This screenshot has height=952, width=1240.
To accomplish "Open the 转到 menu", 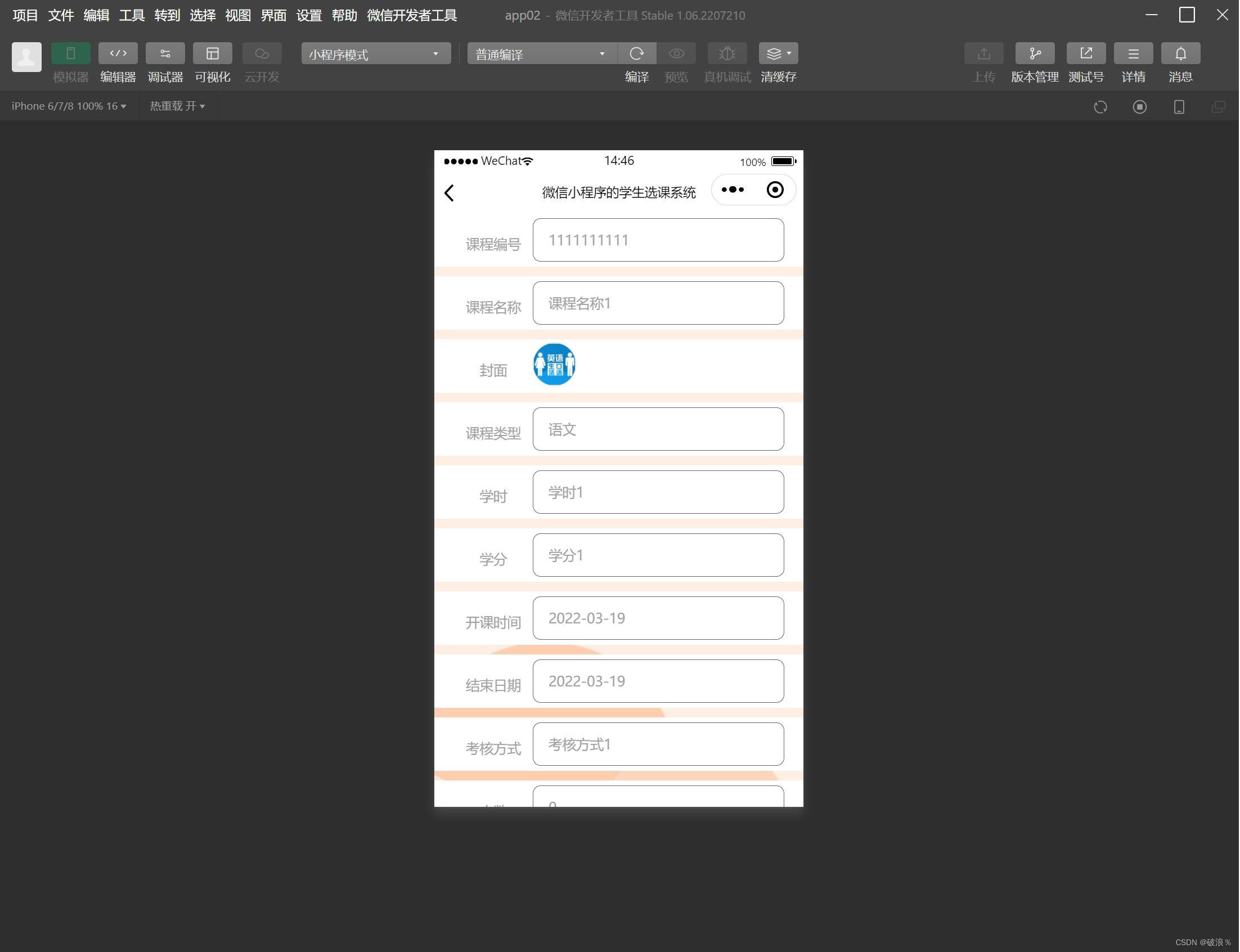I will pyautogui.click(x=168, y=15).
